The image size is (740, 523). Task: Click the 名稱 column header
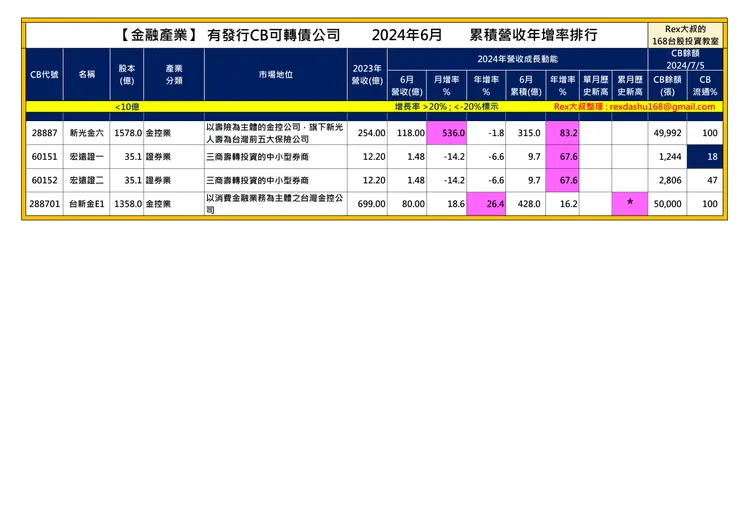tap(86, 74)
